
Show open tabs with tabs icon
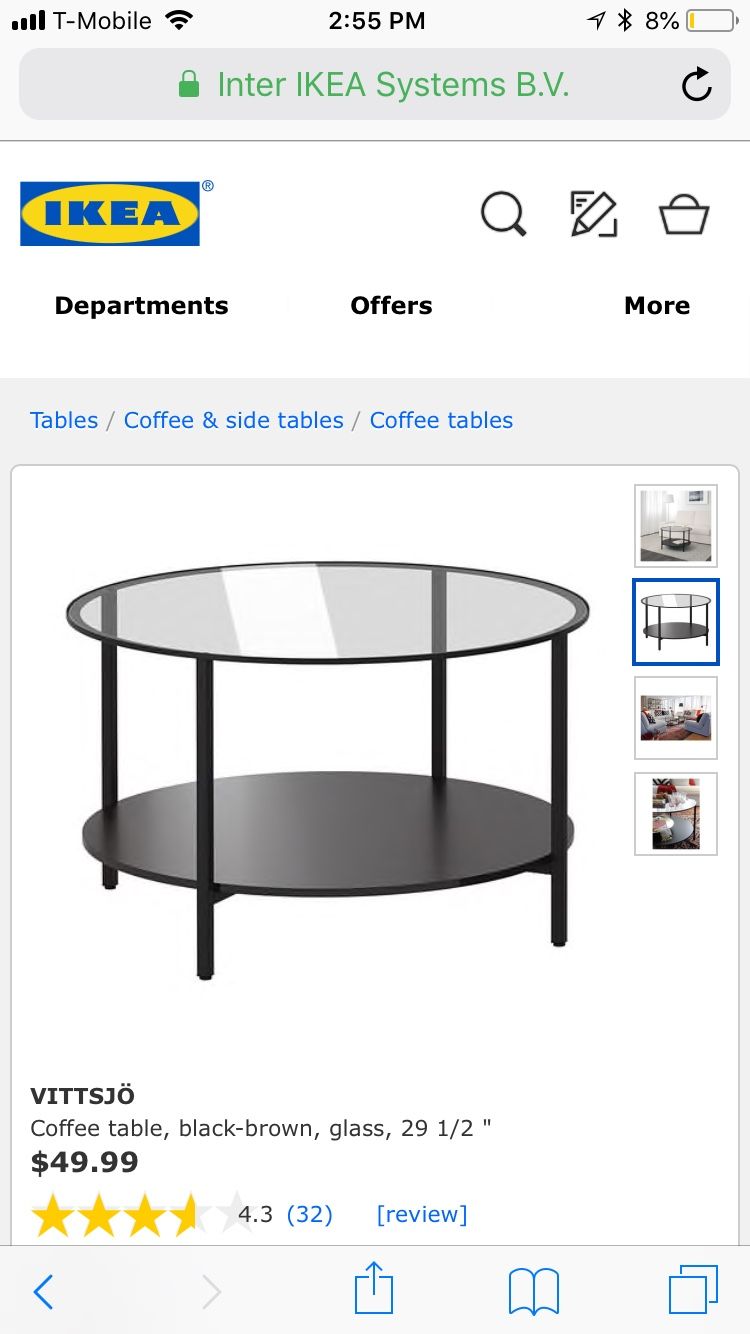(693, 1289)
